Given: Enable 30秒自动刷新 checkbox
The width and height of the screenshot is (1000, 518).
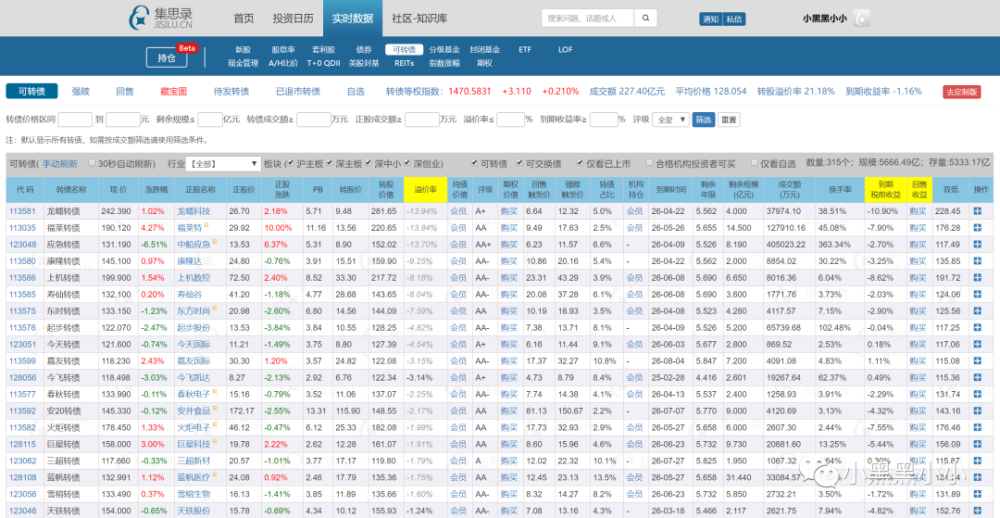Looking at the screenshot, I should click(x=92, y=163).
